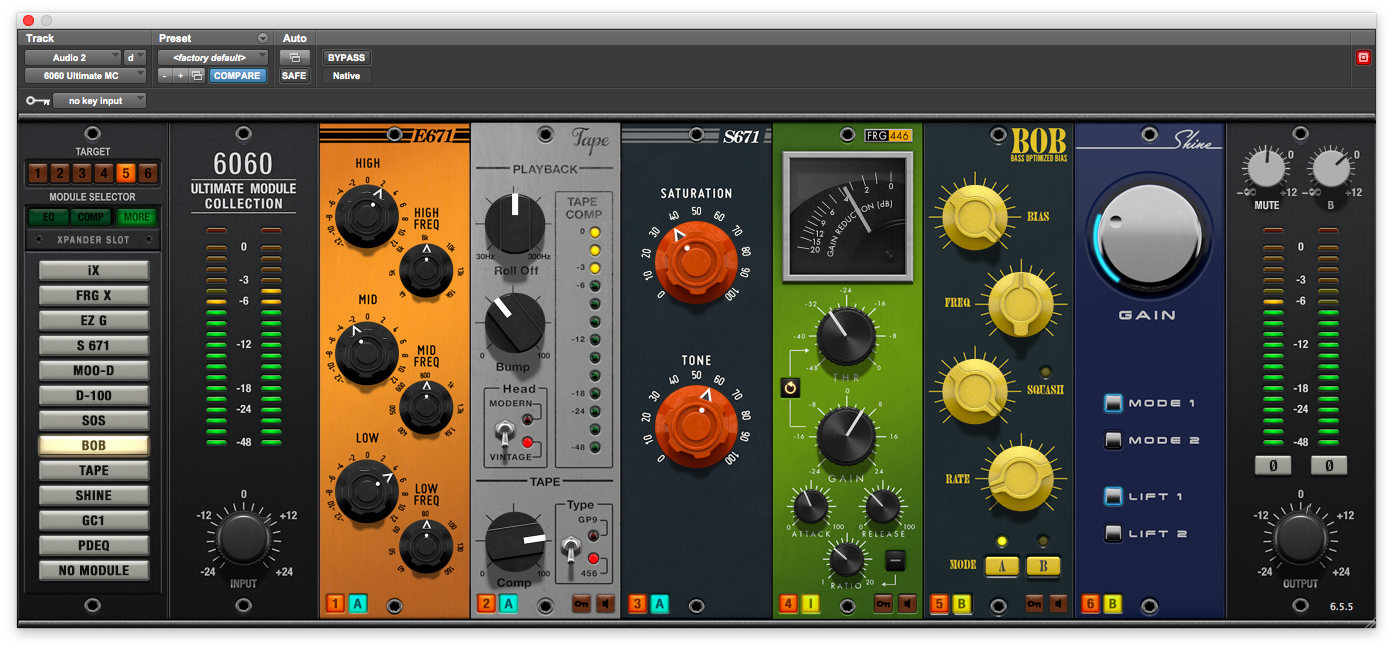
Task: Click slot number 5 under BOB module
Action: pyautogui.click(x=939, y=603)
